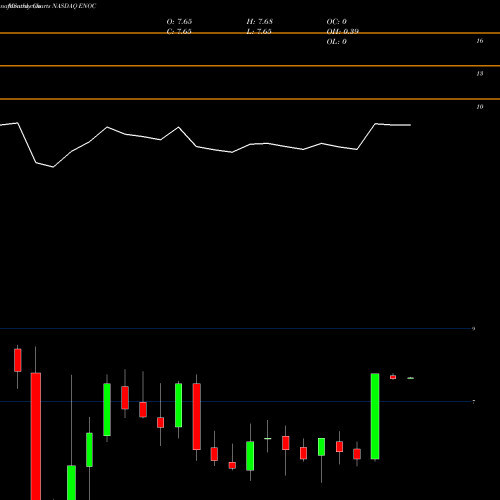The width and height of the screenshot is (500, 500).
Task: Select the OC: 0 reading
Action: click(x=337, y=21)
